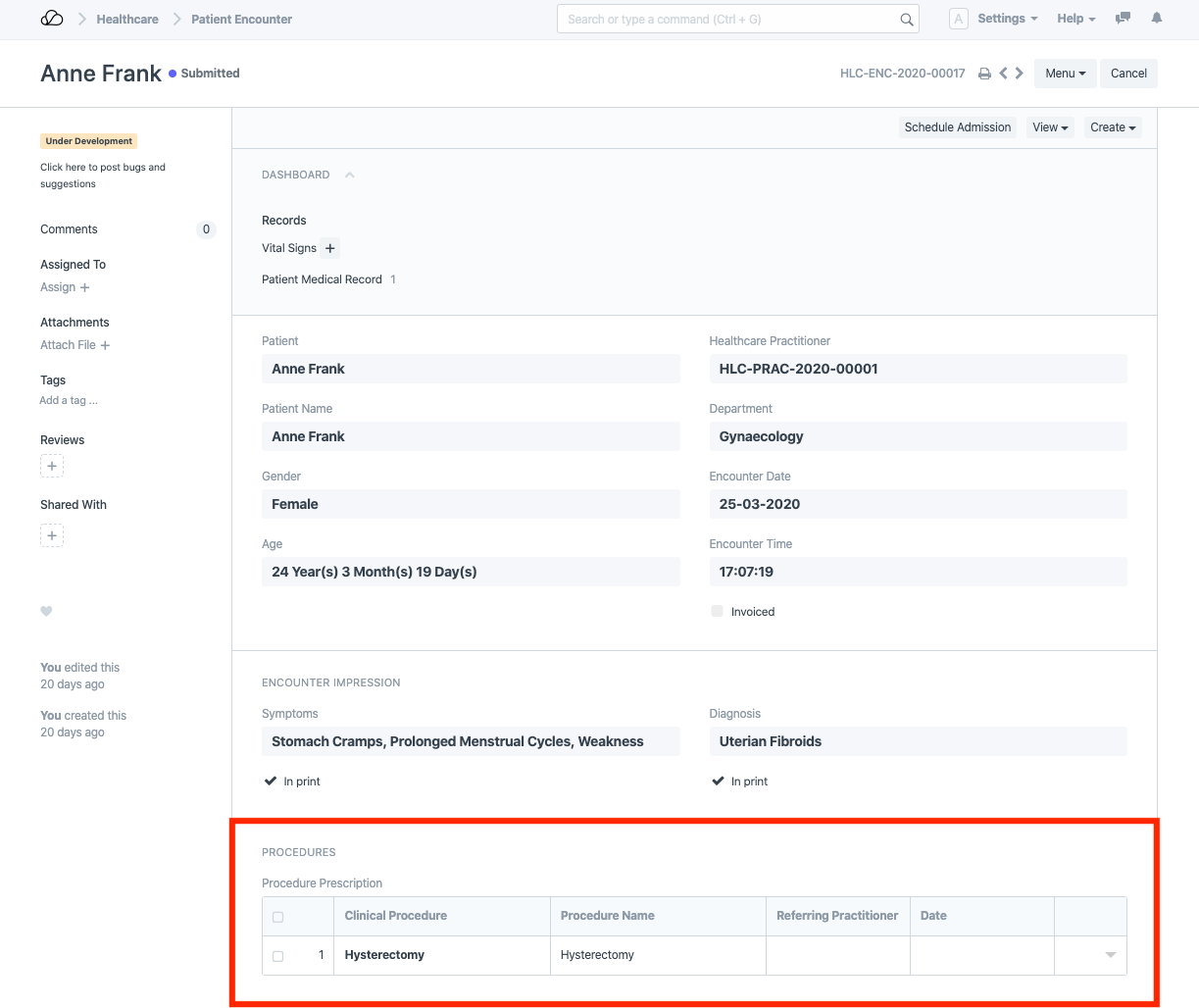This screenshot has width=1199, height=1008.
Task: Expand the Create dropdown
Action: coord(1113,127)
